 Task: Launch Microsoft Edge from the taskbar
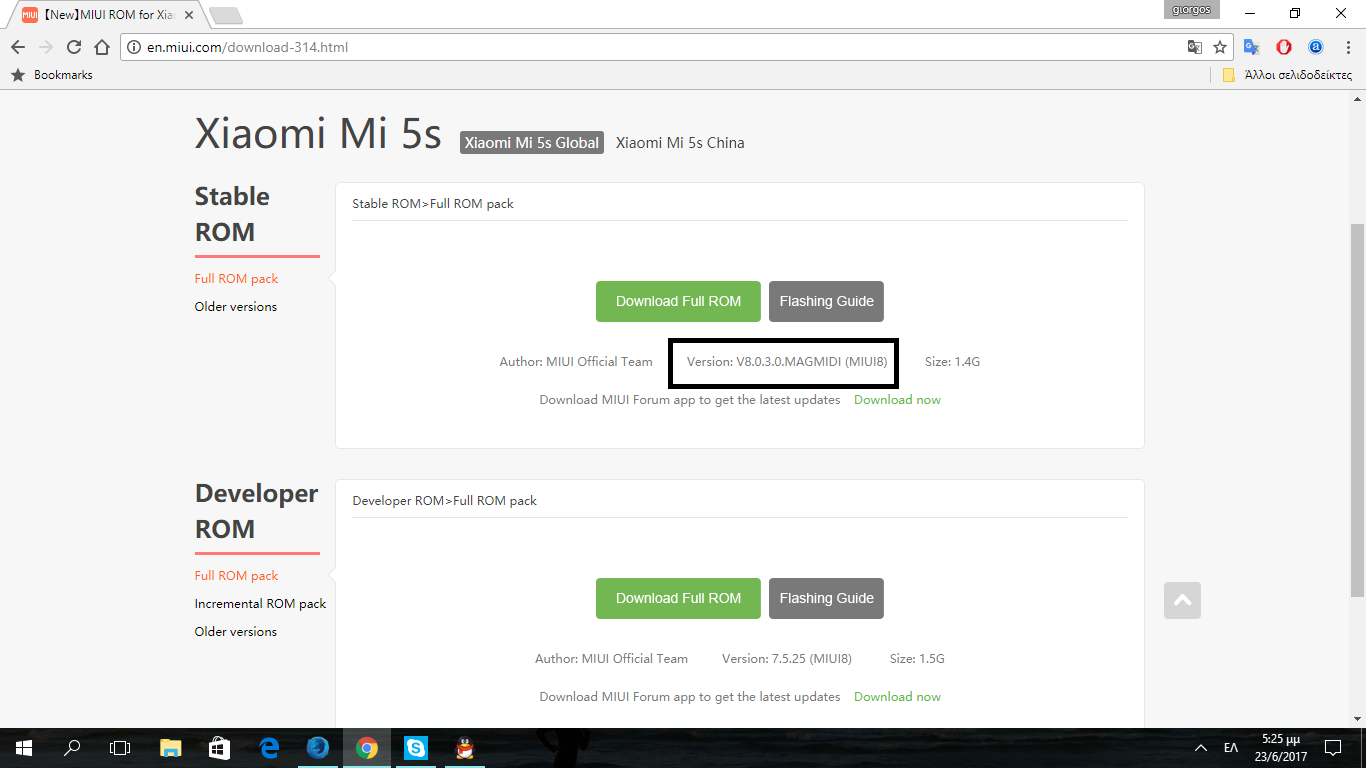[269, 748]
